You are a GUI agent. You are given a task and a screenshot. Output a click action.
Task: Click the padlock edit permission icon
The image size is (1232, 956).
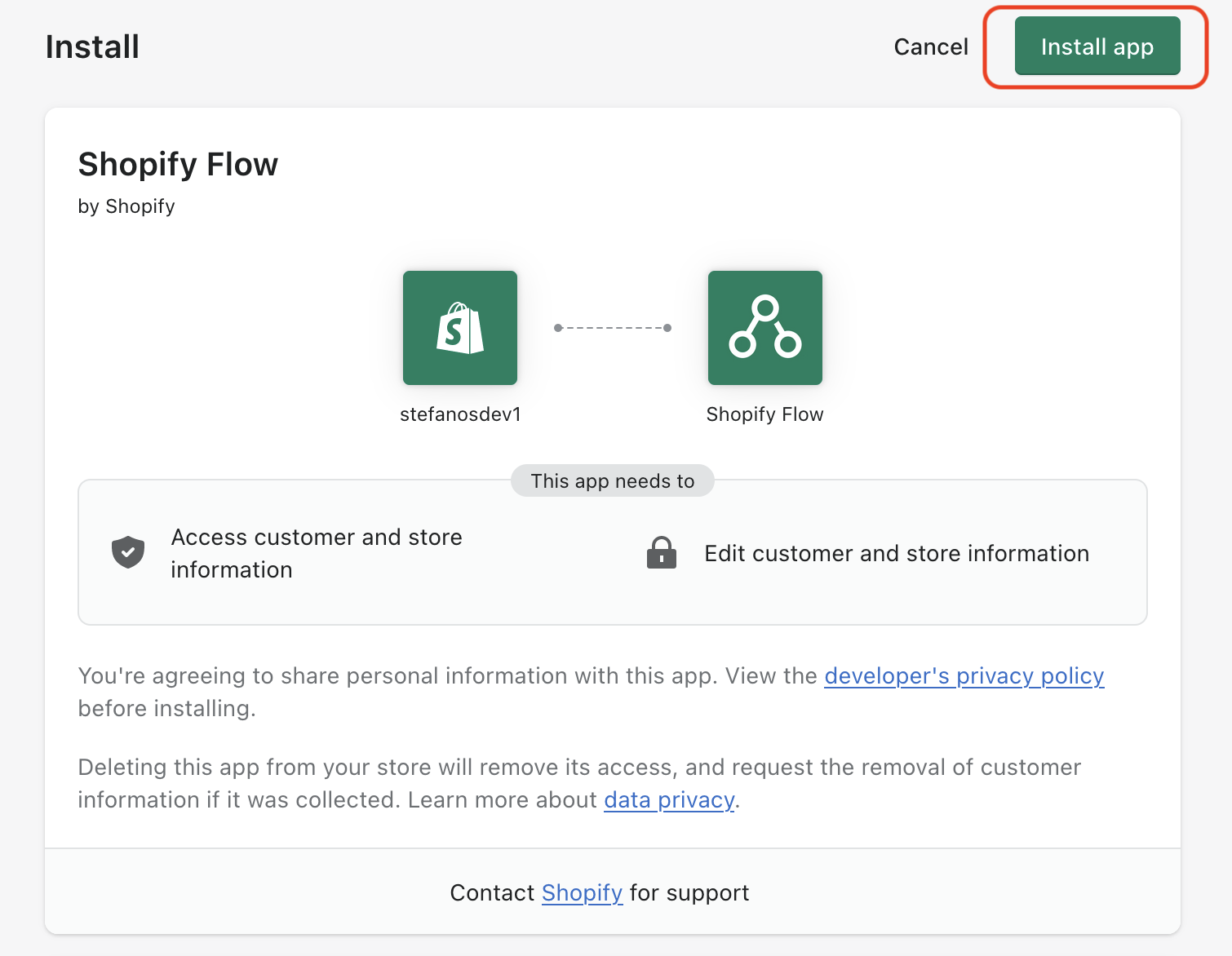[661, 553]
